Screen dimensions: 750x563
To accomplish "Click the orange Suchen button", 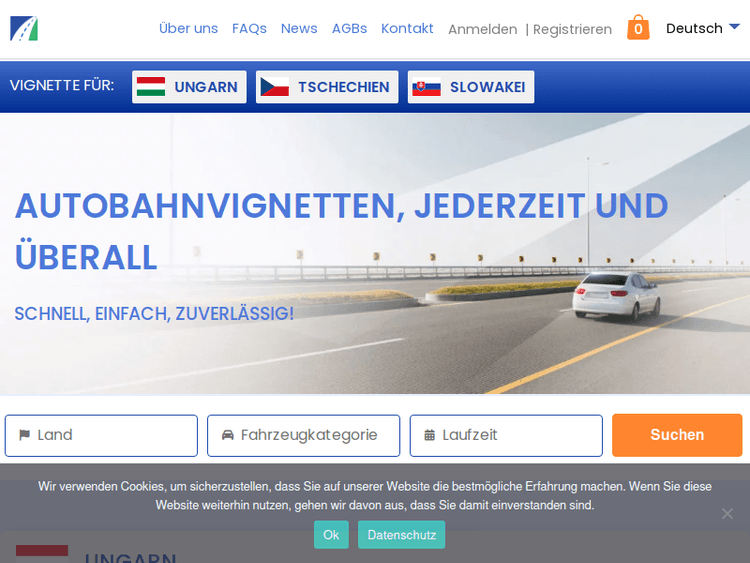I will (677, 435).
